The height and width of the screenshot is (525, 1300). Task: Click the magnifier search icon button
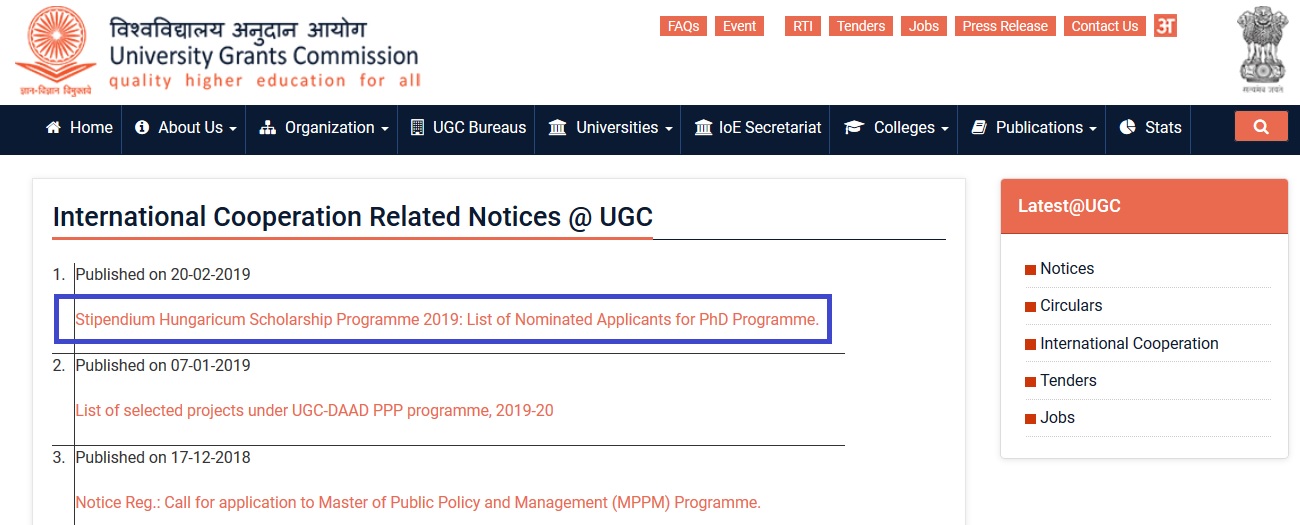point(1260,127)
